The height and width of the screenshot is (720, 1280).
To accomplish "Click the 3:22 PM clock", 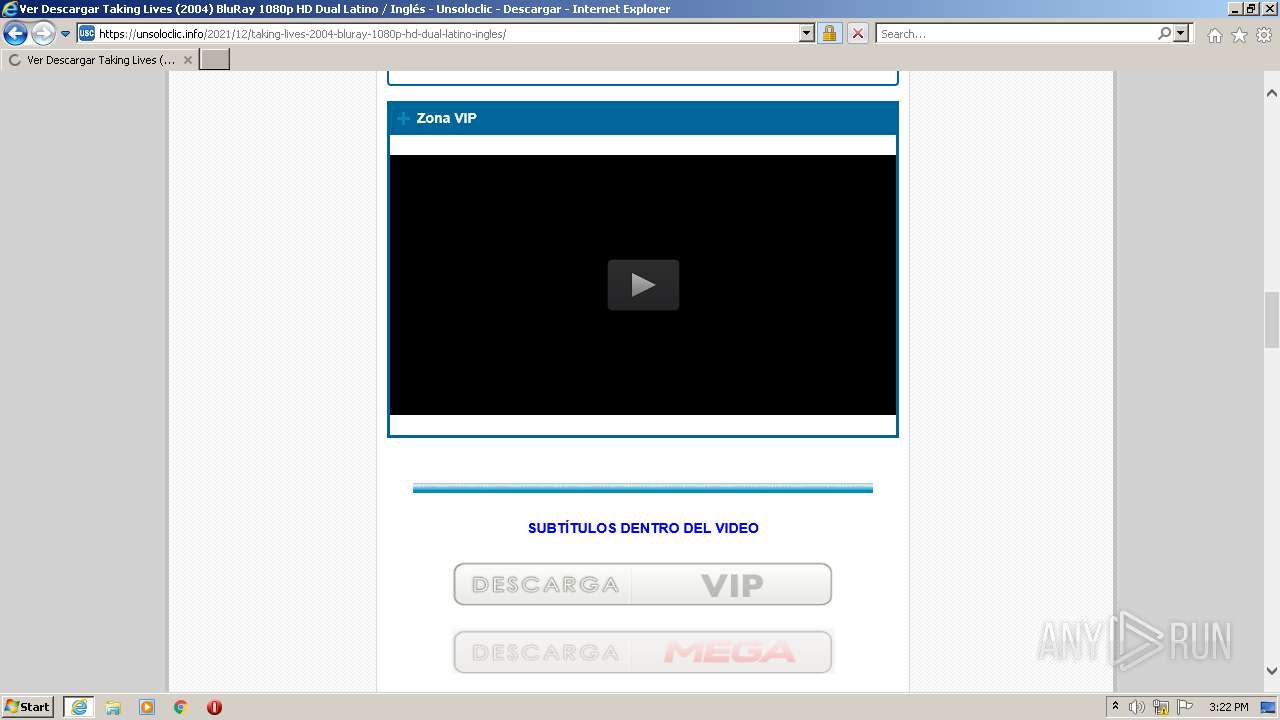I will coord(1228,707).
